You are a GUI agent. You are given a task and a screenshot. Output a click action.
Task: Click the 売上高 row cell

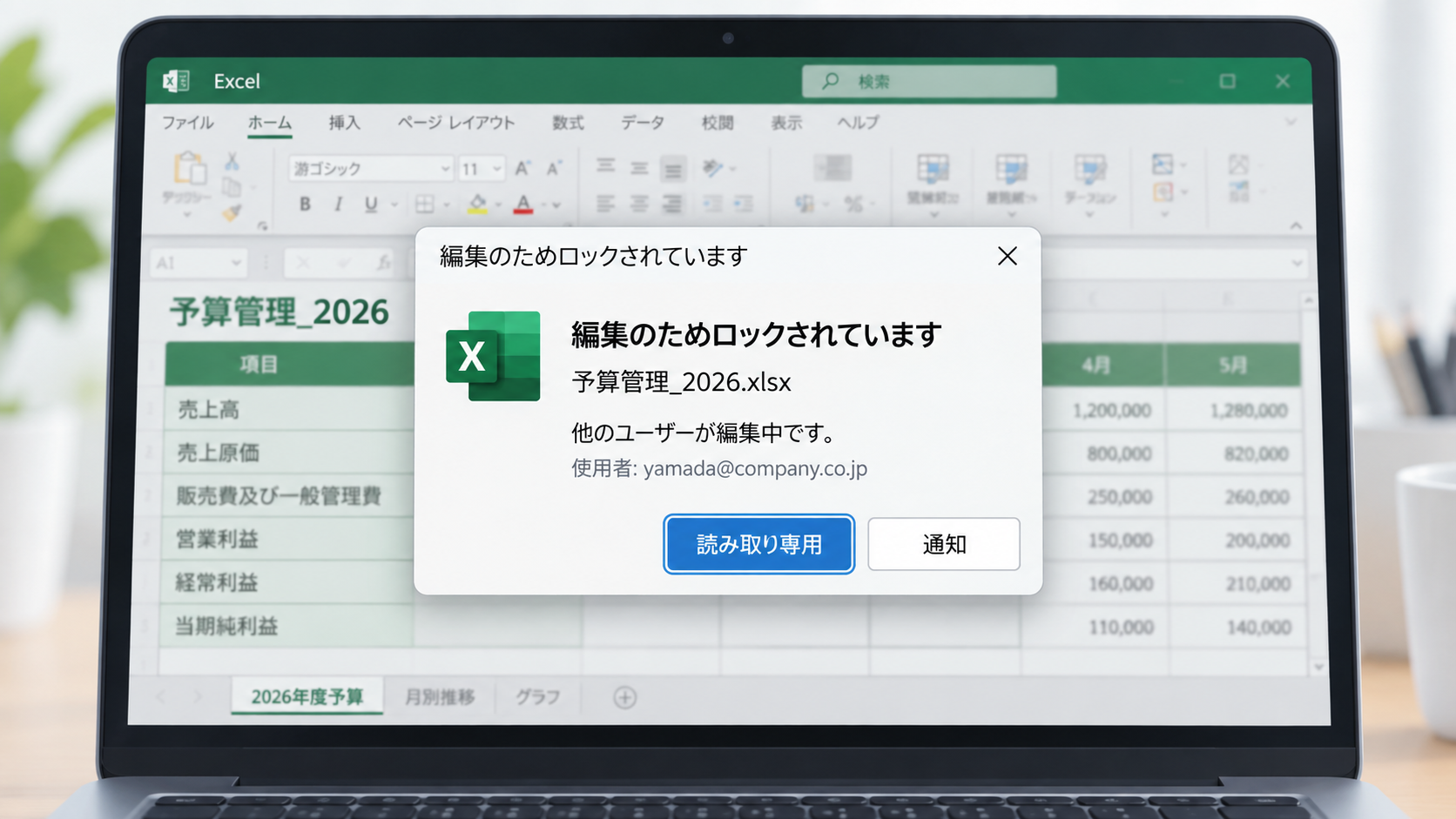(288, 409)
